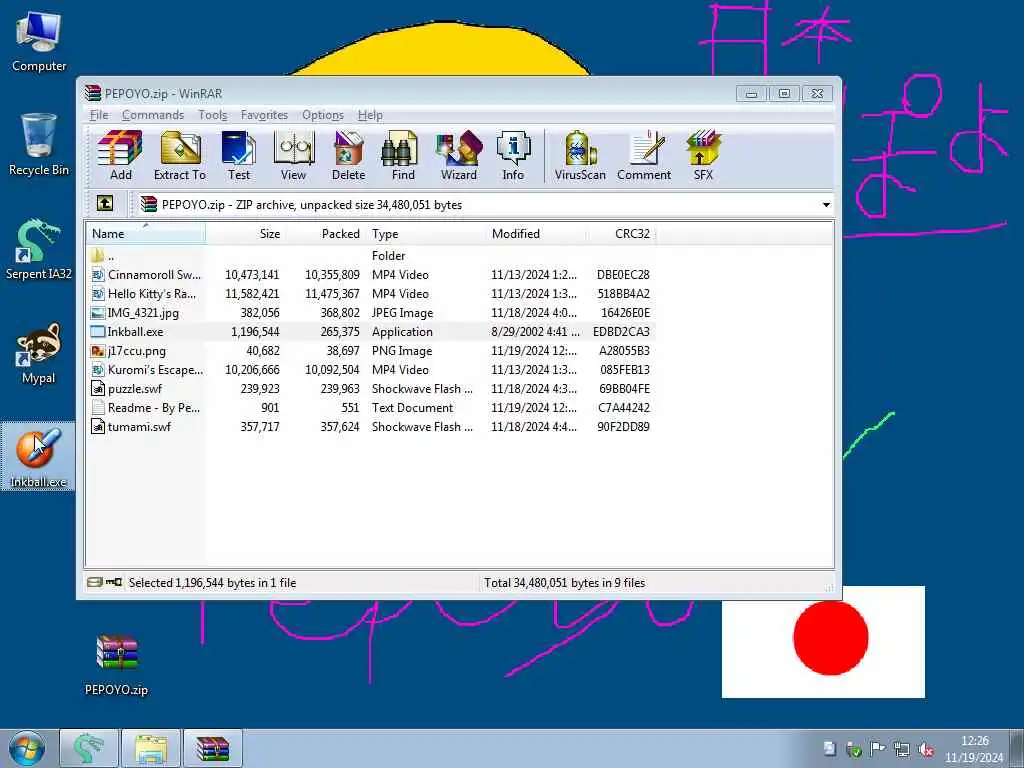1024x768 pixels.
Task: Click the drive icon in status bar
Action: tap(95, 582)
